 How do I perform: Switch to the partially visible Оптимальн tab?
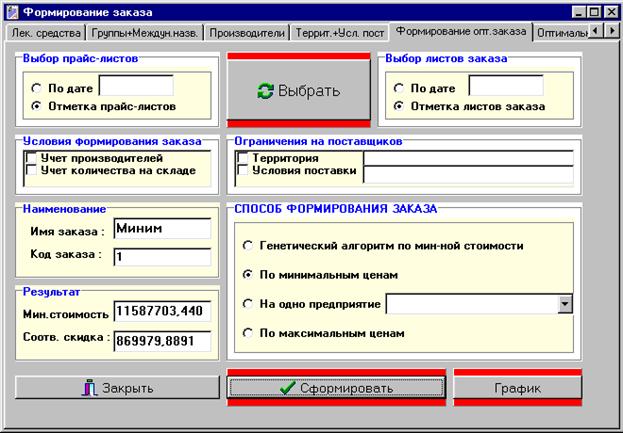point(561,33)
